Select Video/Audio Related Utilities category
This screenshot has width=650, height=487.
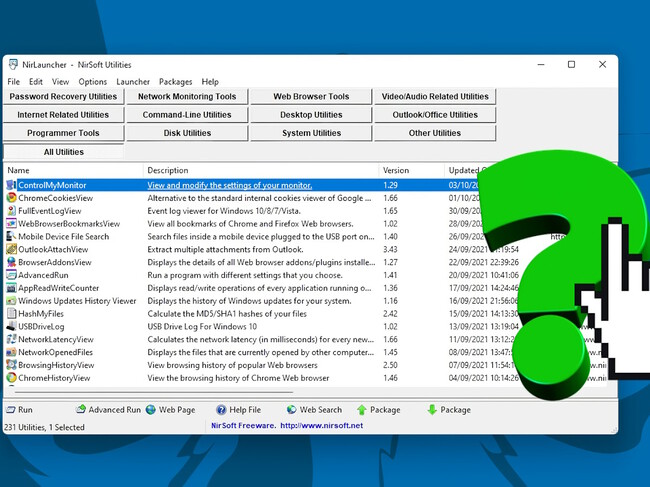tap(435, 97)
